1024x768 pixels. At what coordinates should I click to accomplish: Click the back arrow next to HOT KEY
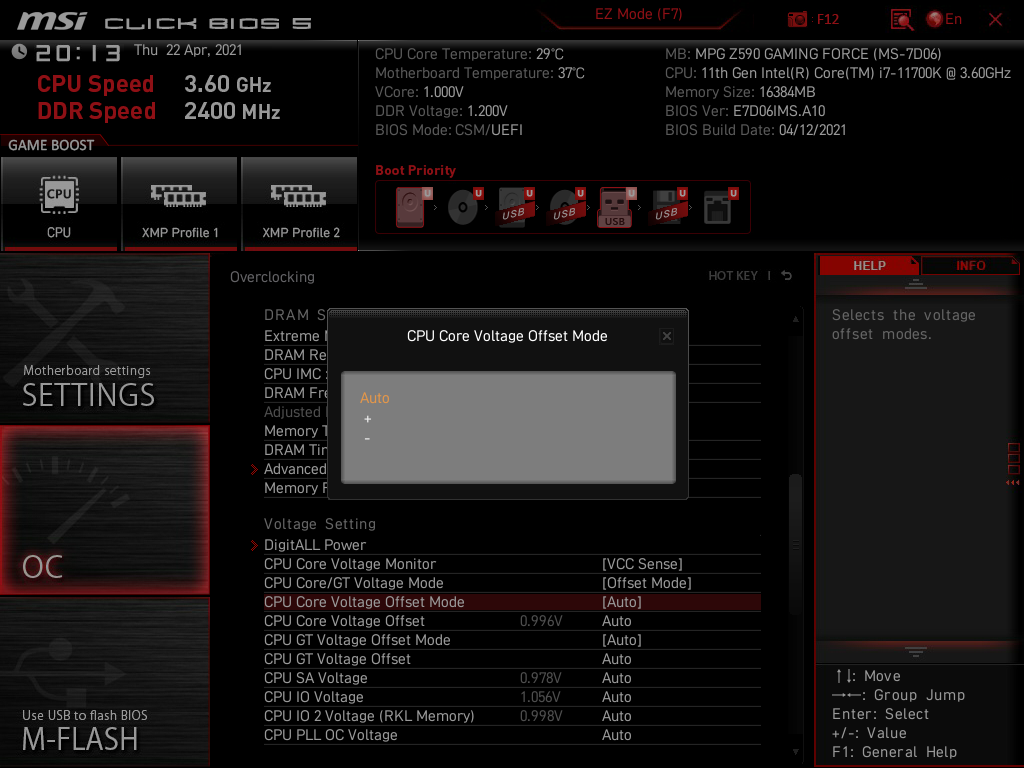click(787, 276)
